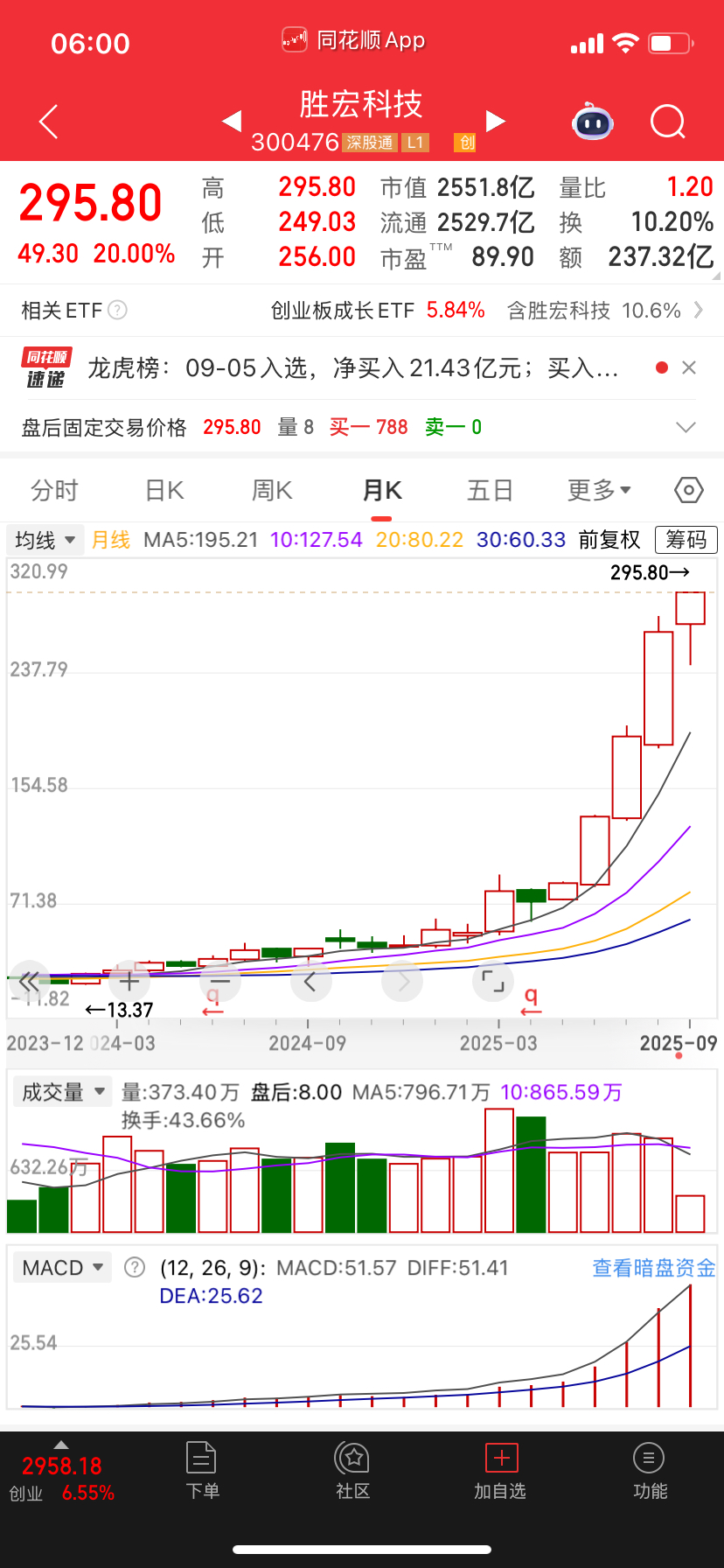
Task: Switch to 分时 chart tab
Action: click(x=54, y=490)
